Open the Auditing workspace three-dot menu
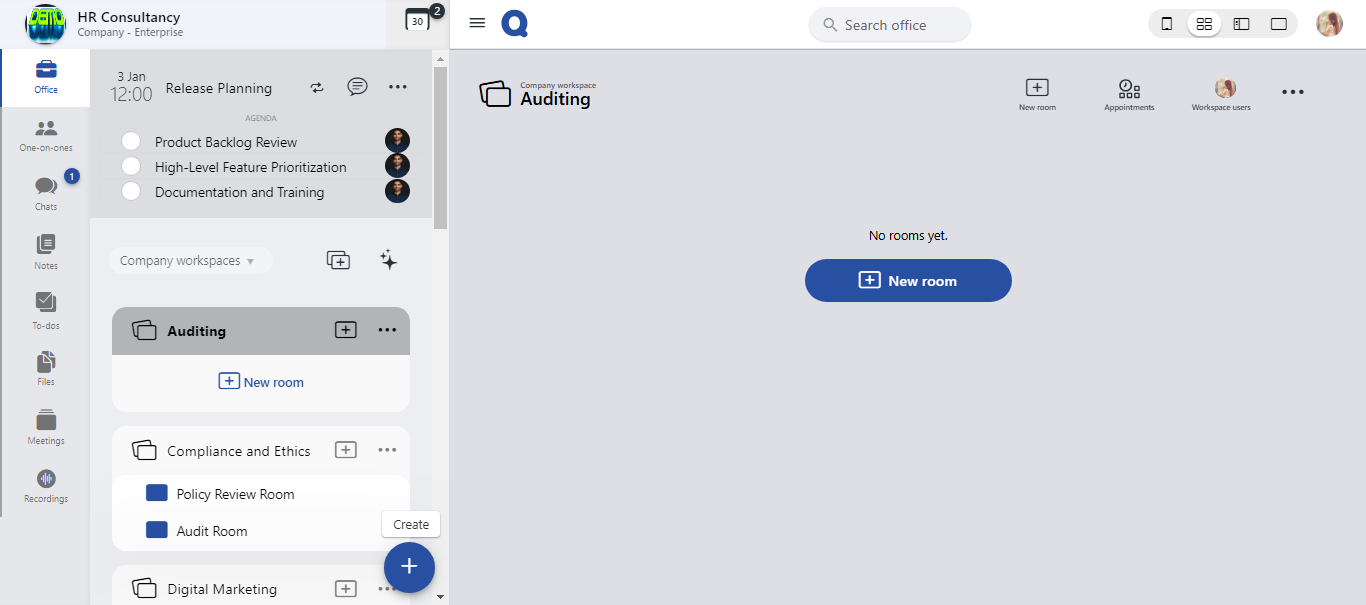The width and height of the screenshot is (1366, 605). click(x=387, y=330)
